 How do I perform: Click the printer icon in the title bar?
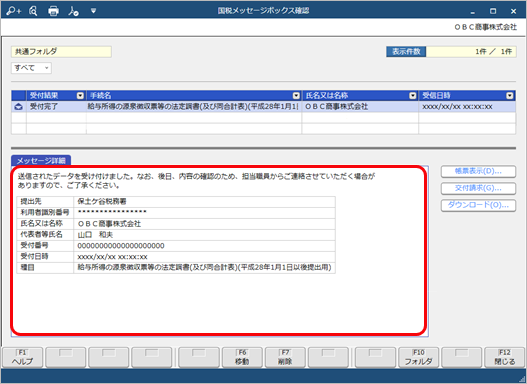tap(53, 11)
